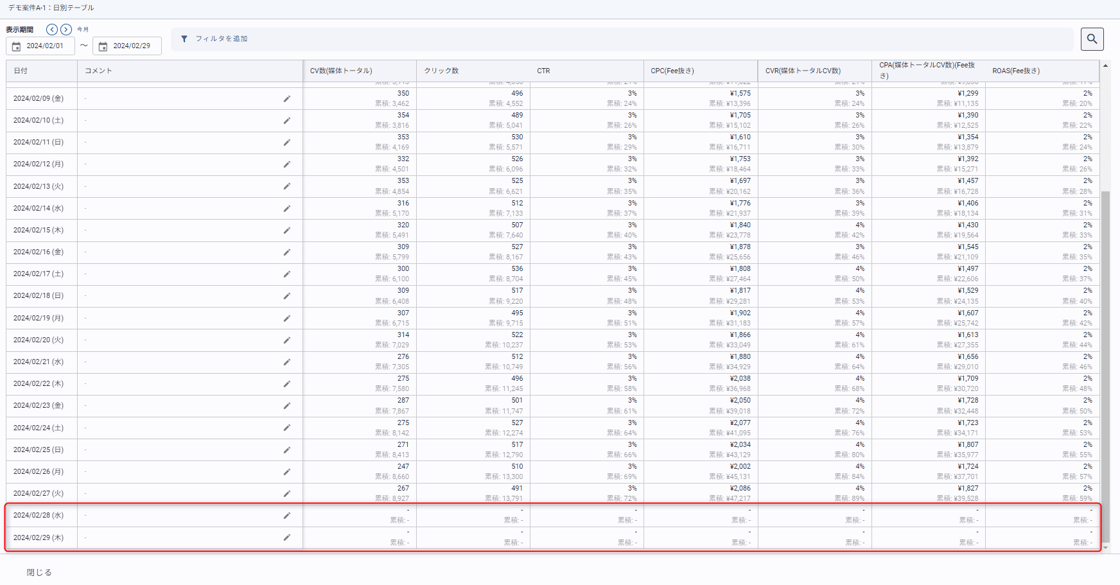The image size is (1120, 585).
Task: Edit comment for 2024/02/28 row
Action: click(287, 516)
